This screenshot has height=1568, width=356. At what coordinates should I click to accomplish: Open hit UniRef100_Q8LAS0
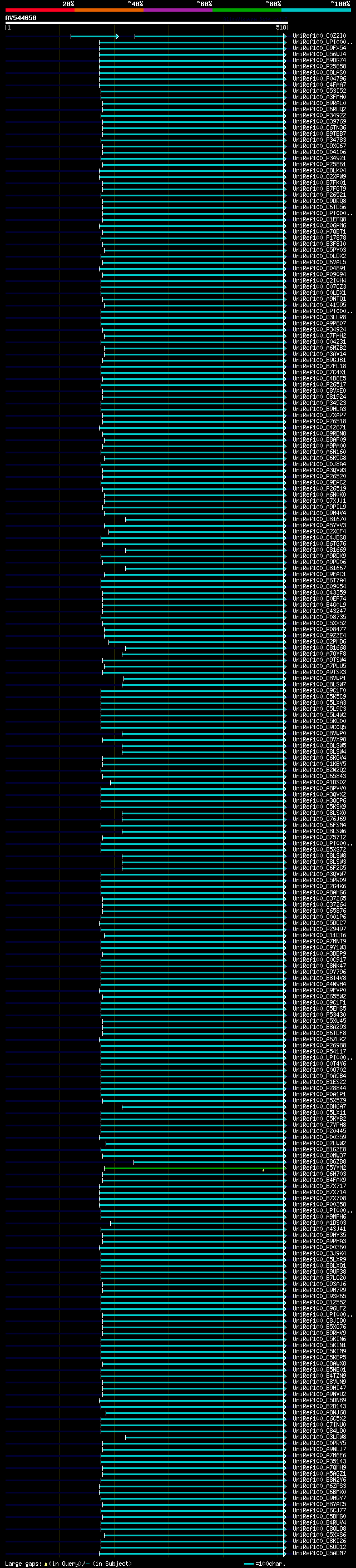tap(319, 72)
